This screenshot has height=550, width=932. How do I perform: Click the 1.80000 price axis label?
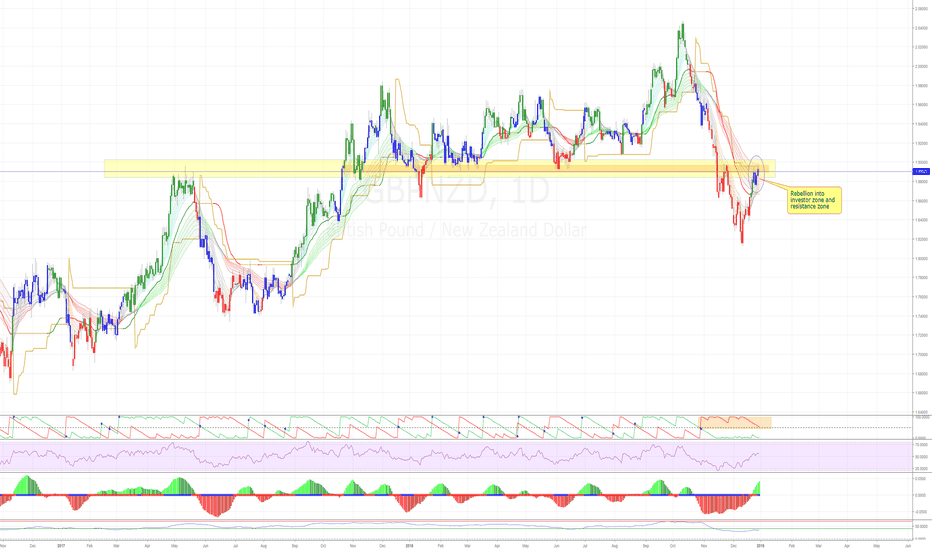pos(922,259)
